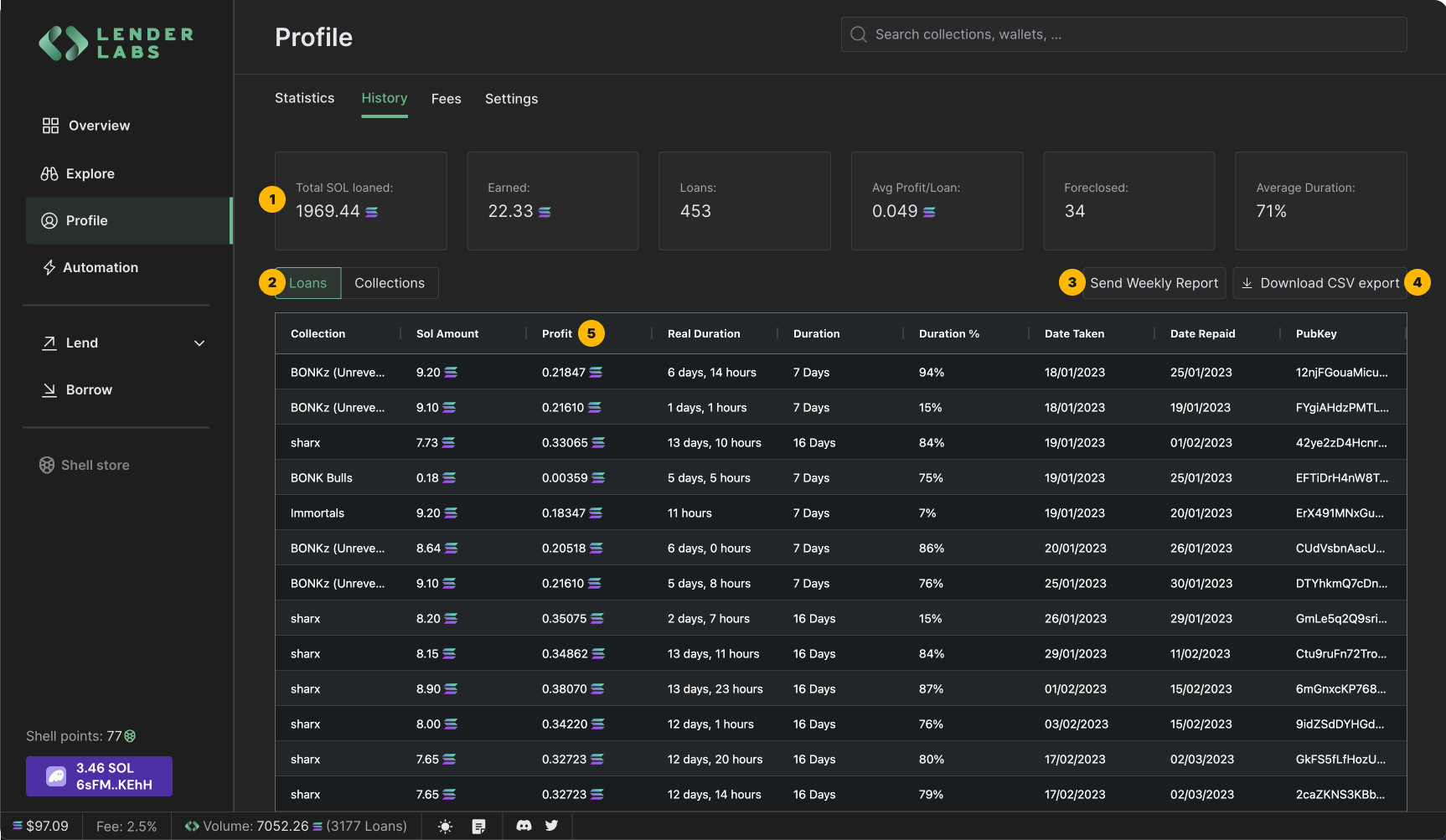Switch to the Fees tab

tap(446, 99)
